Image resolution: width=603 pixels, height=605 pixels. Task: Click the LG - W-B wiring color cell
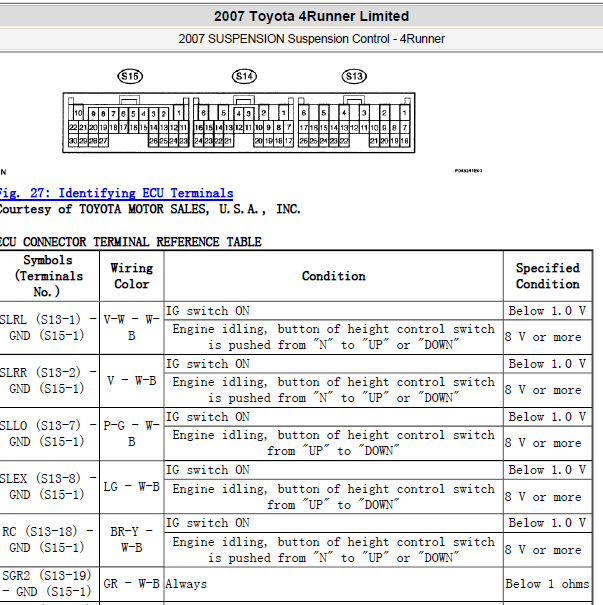point(132,487)
